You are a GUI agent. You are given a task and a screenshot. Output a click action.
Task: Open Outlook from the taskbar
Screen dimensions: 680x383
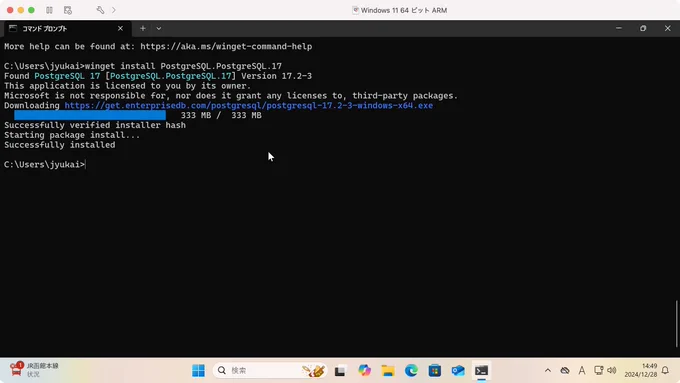tap(458, 370)
